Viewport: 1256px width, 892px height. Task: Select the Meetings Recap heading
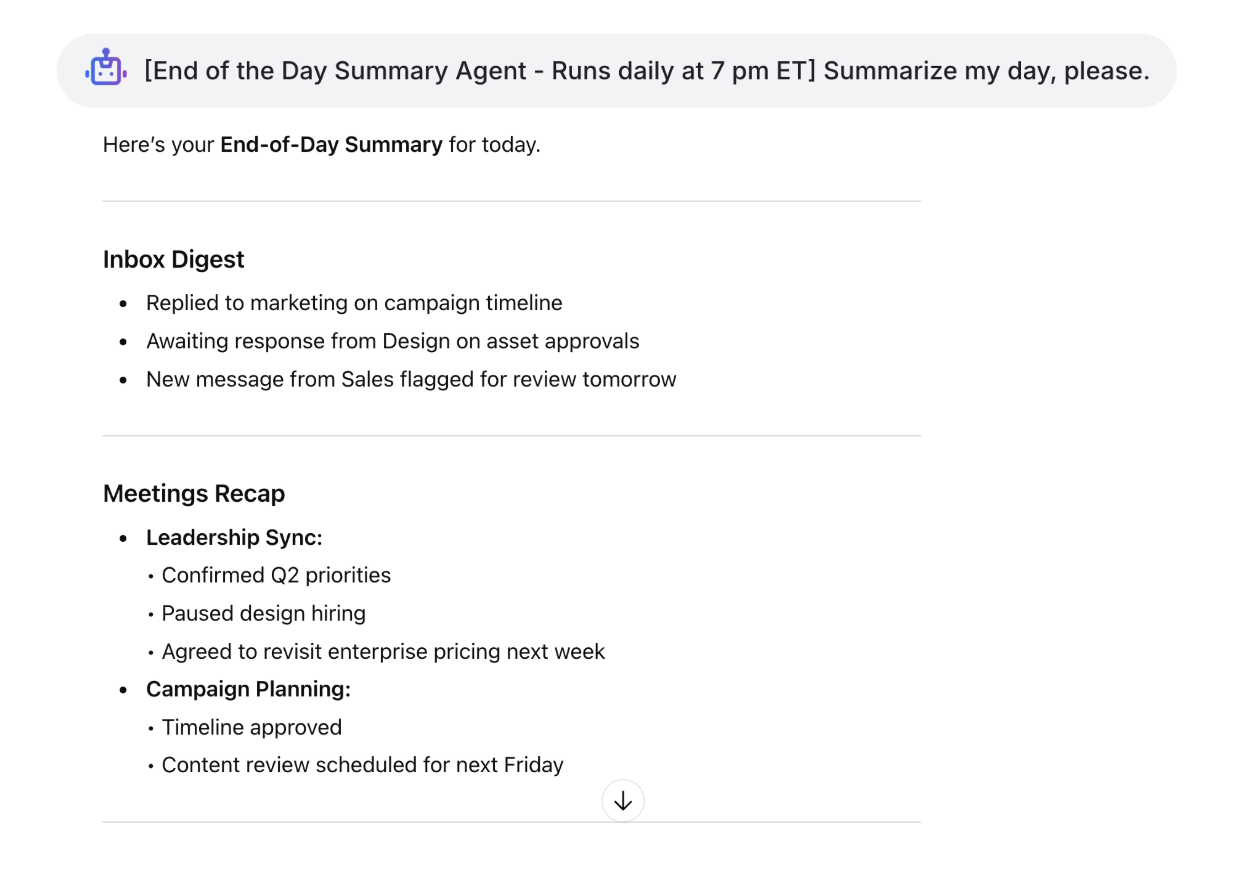click(x=194, y=494)
